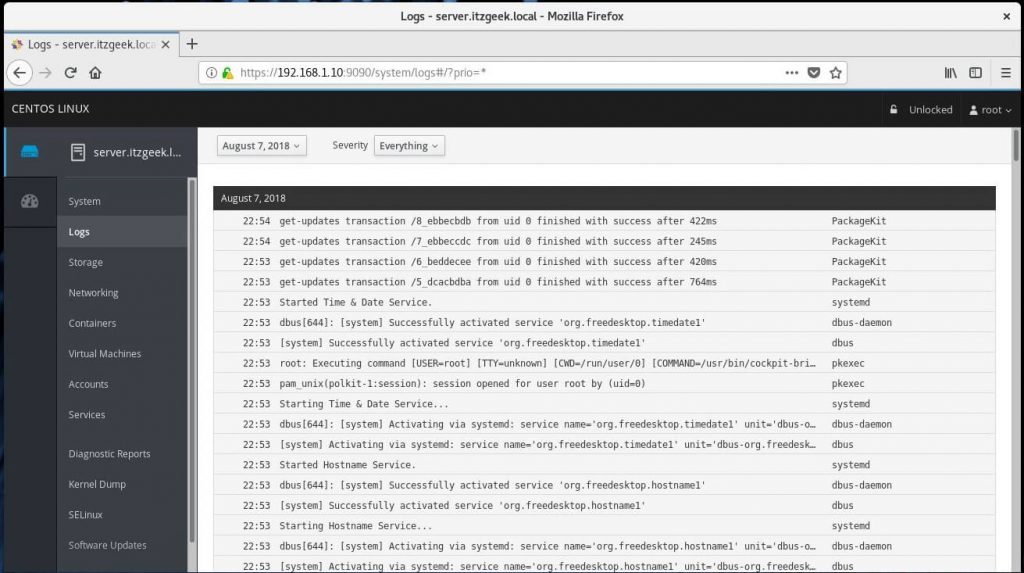Screen dimensions: 1024x573
Task: Click the Unlocked padlock icon
Action: (893, 109)
